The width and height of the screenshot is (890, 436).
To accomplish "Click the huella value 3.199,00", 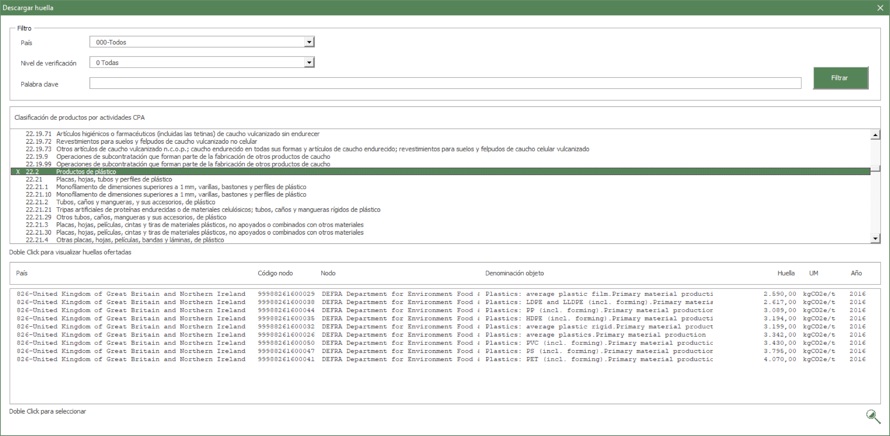I will (780, 327).
